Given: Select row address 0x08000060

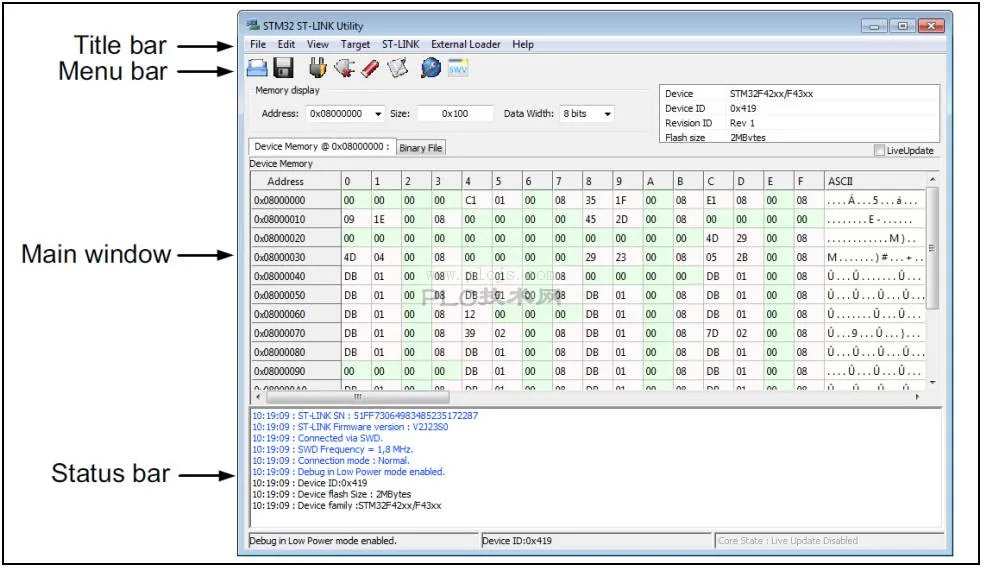Looking at the screenshot, I should pyautogui.click(x=296, y=314).
